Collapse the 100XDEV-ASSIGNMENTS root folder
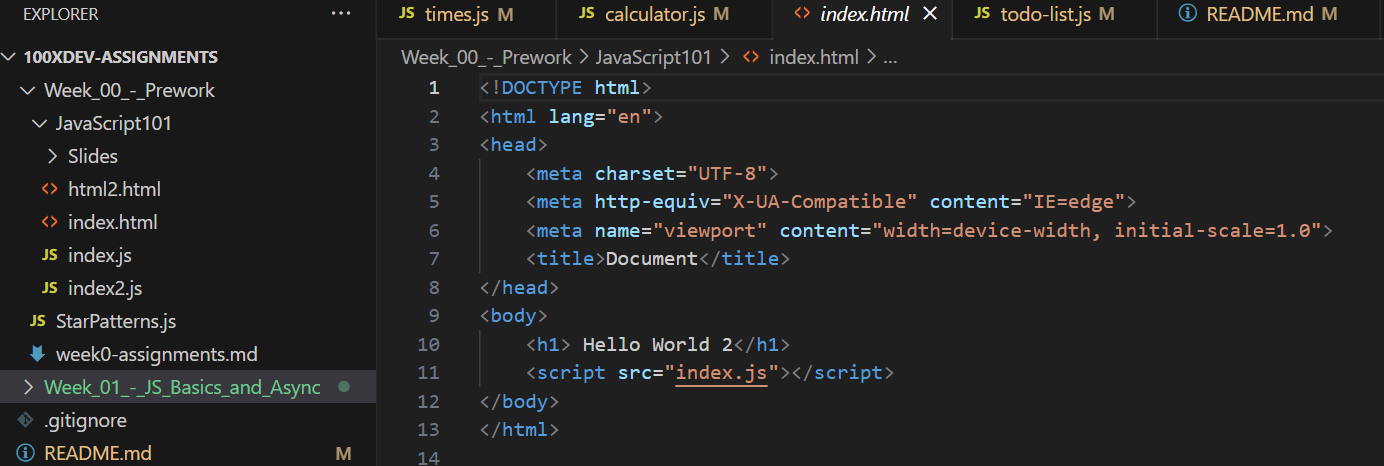The width and height of the screenshot is (1384, 466). (x=11, y=57)
